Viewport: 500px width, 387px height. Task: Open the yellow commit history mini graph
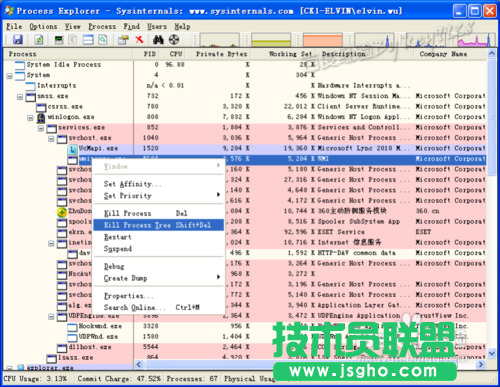(271, 40)
